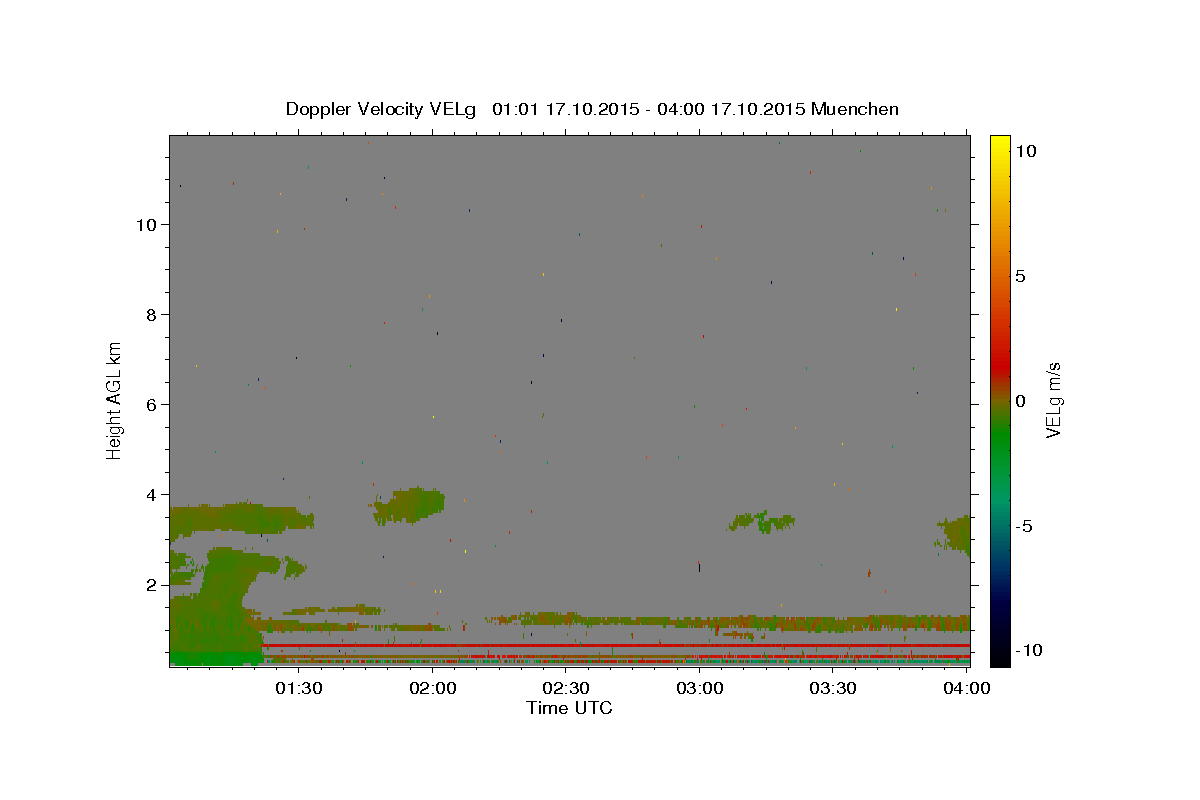
Task: Click the height axis label 8
Action: pos(151,315)
